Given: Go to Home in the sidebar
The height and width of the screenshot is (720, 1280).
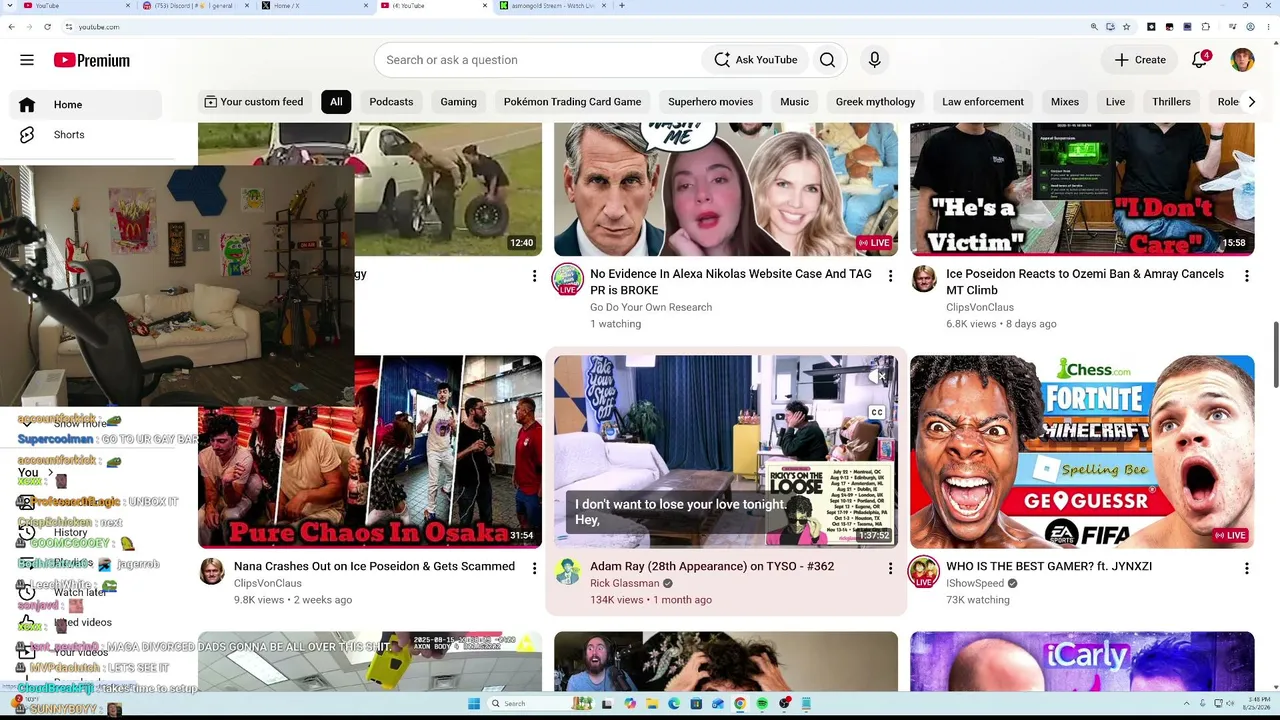Looking at the screenshot, I should point(86,105).
